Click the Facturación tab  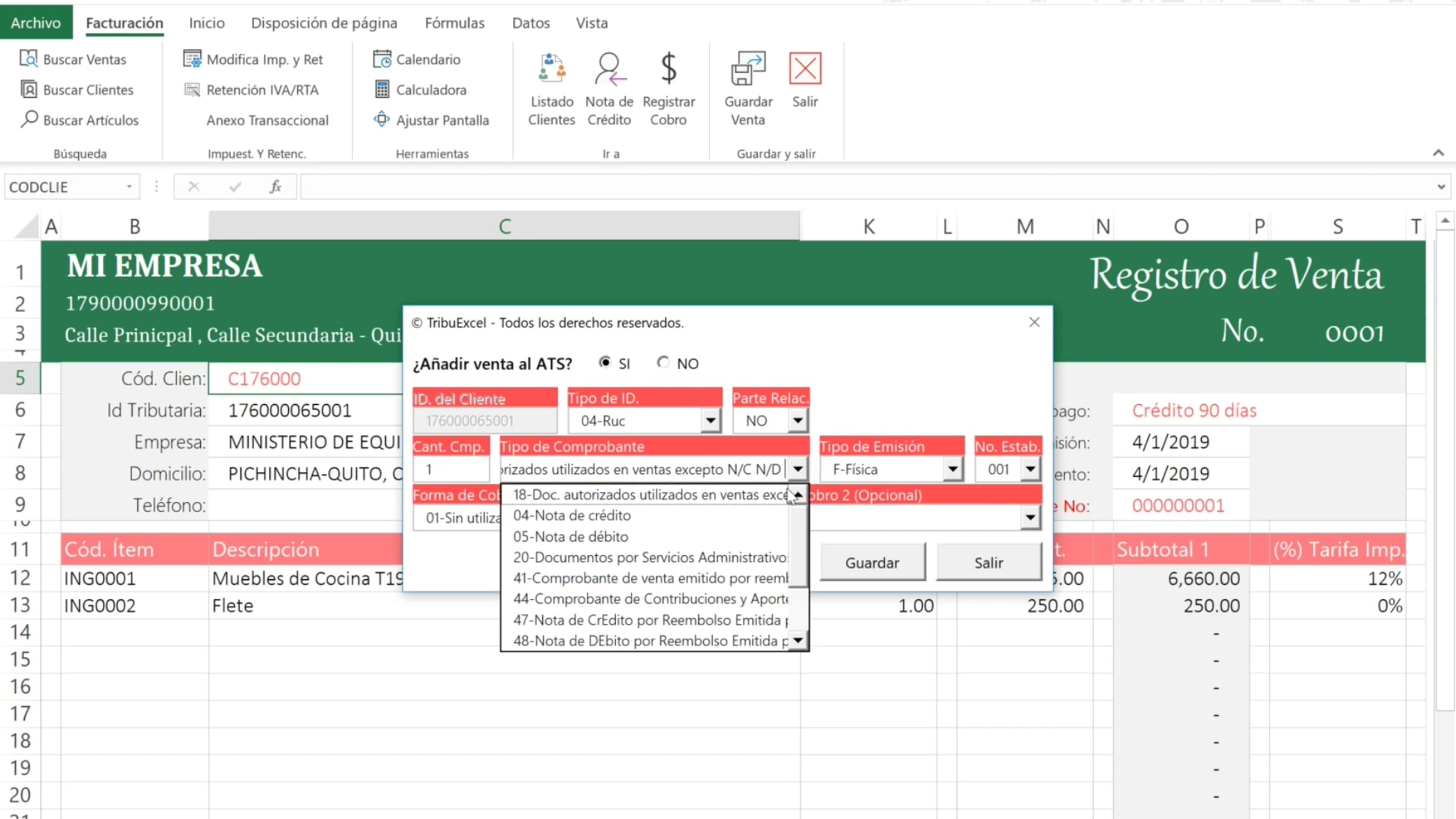124,22
